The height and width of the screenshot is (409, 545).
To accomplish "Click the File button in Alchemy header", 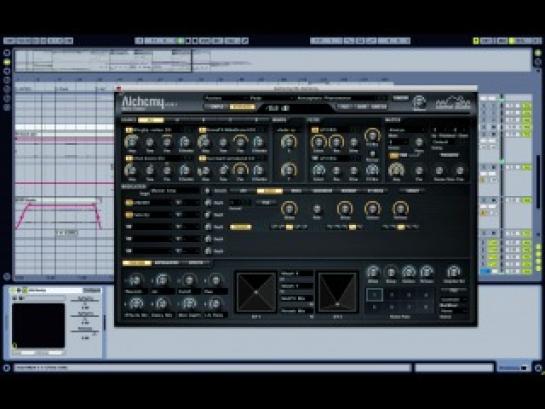I will point(344,107).
